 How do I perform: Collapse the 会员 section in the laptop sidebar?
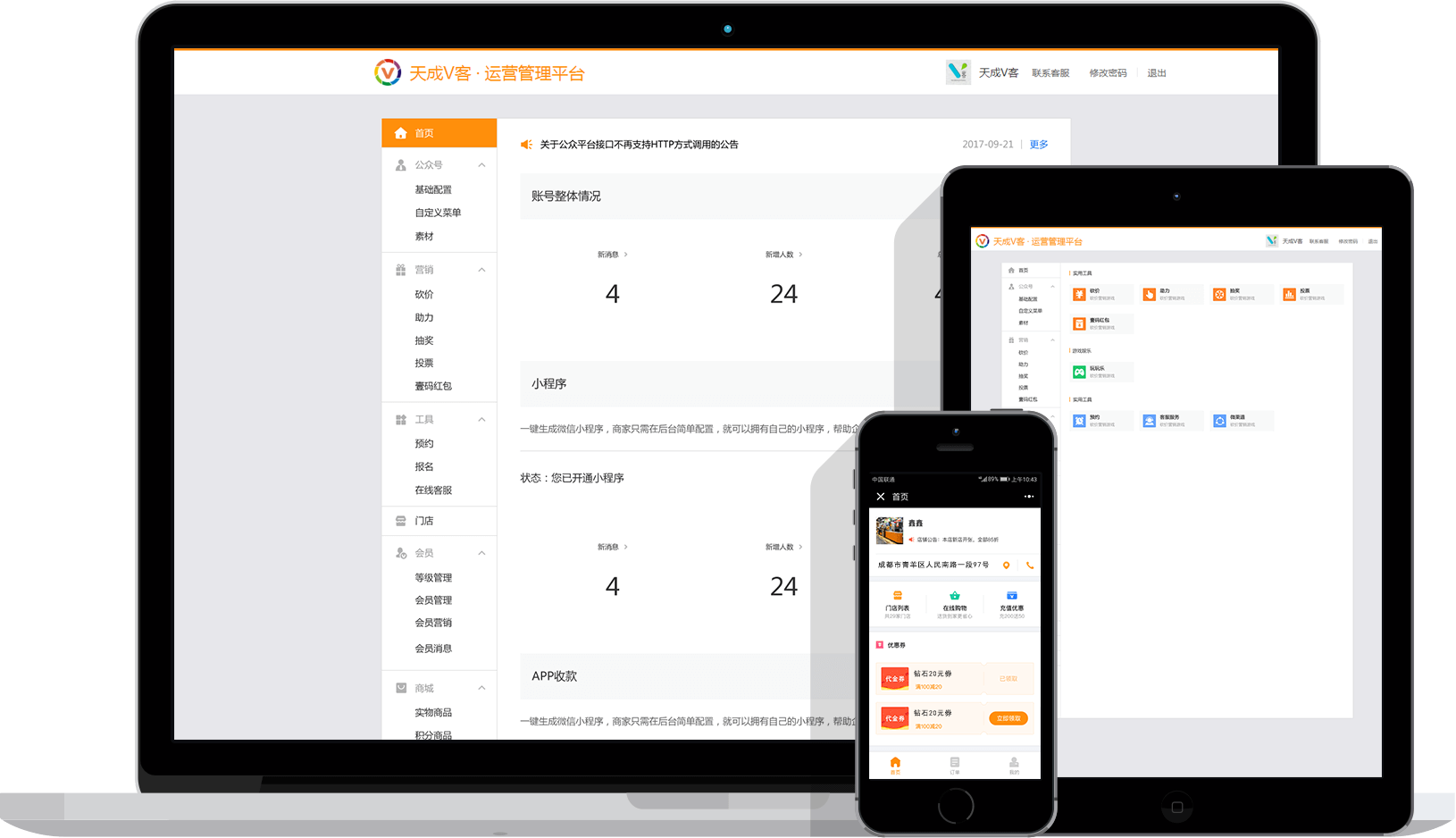pyautogui.click(x=481, y=553)
